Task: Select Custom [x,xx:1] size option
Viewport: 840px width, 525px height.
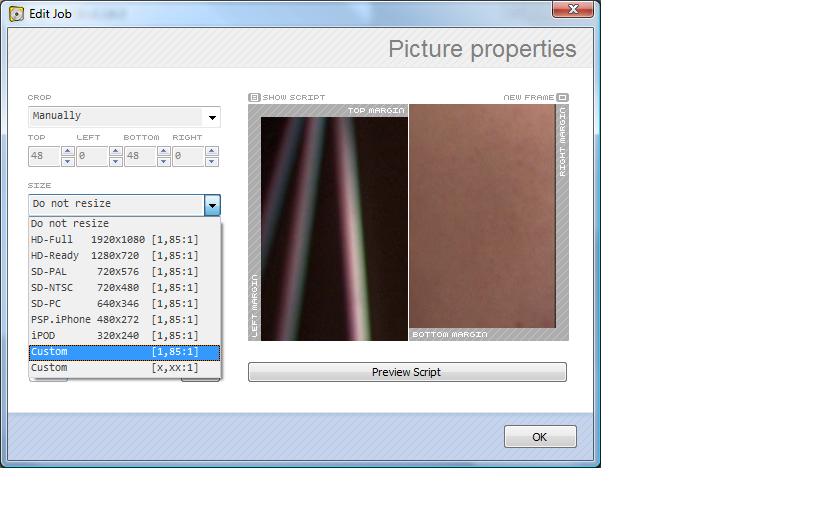Action: tap(124, 368)
